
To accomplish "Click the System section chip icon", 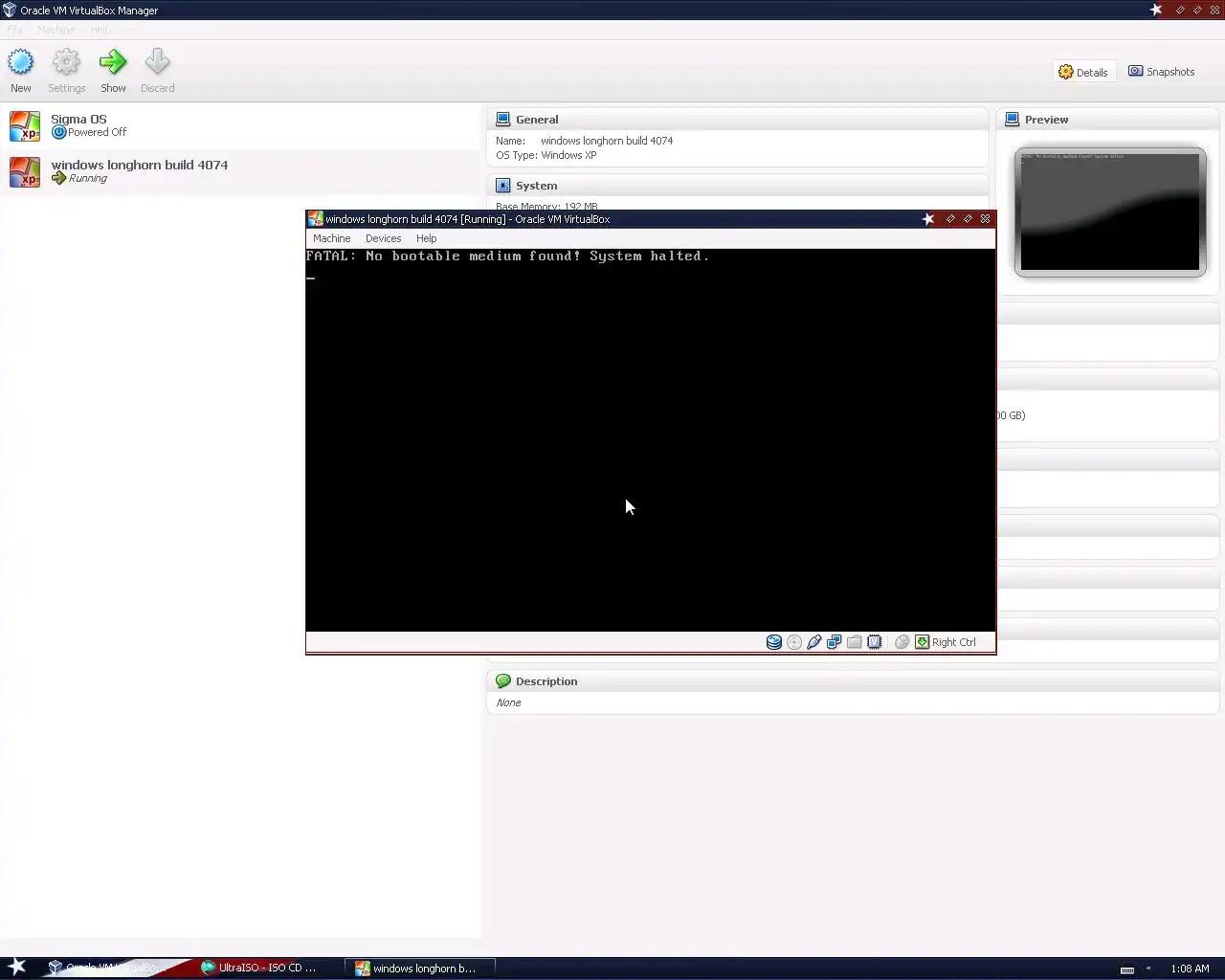I will point(503,186).
